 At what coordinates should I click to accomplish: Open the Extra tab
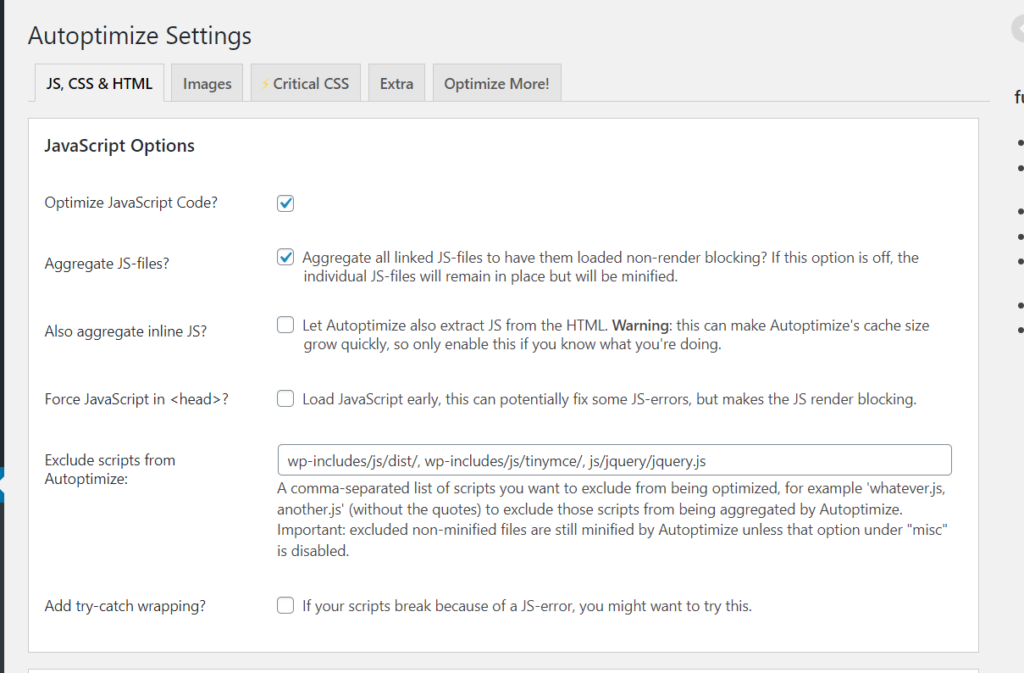point(396,84)
